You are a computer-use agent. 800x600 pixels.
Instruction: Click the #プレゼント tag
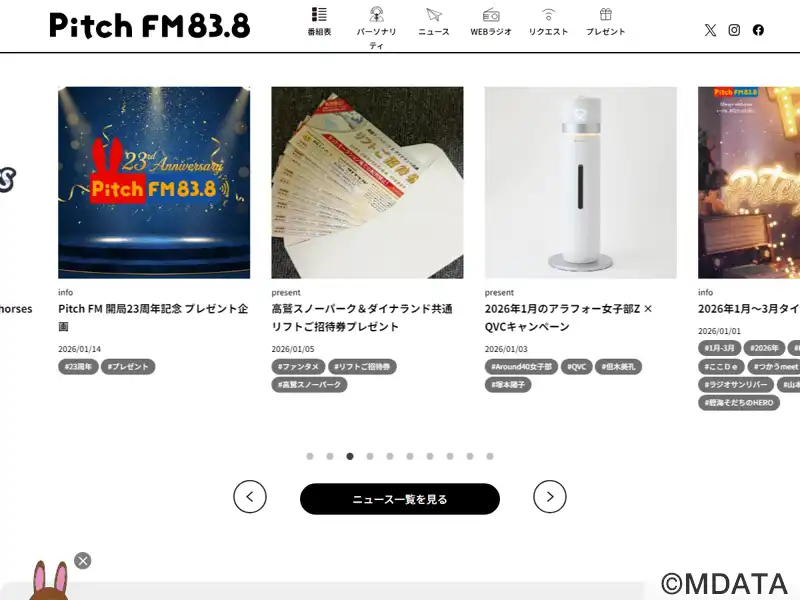coord(128,366)
